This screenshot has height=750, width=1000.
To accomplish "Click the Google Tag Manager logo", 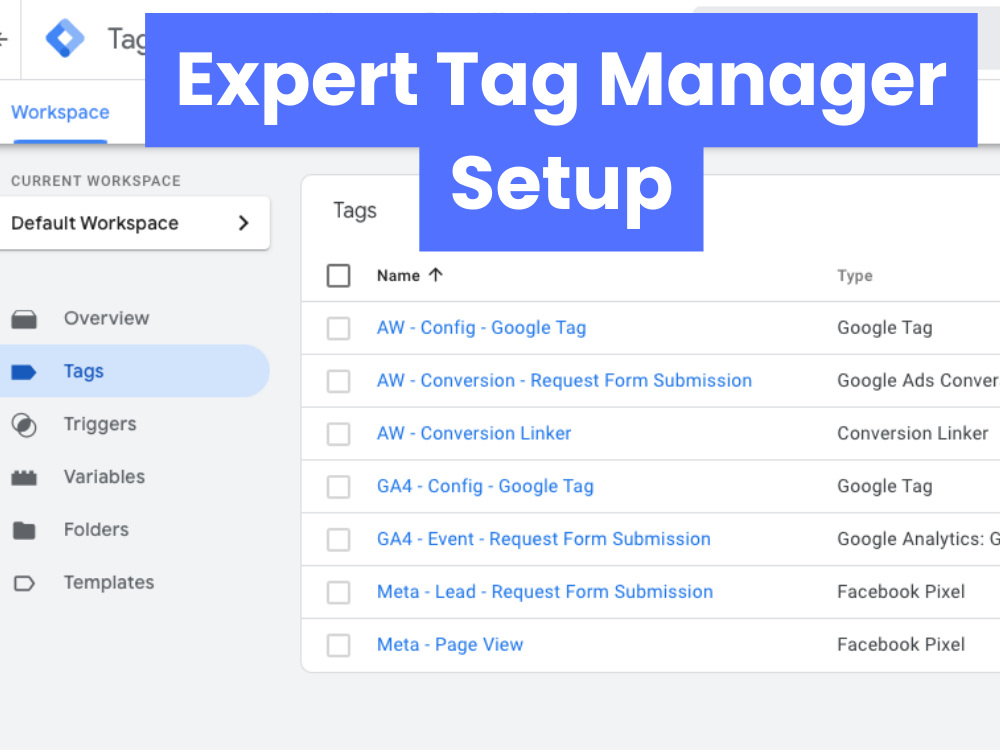I will point(65,38).
